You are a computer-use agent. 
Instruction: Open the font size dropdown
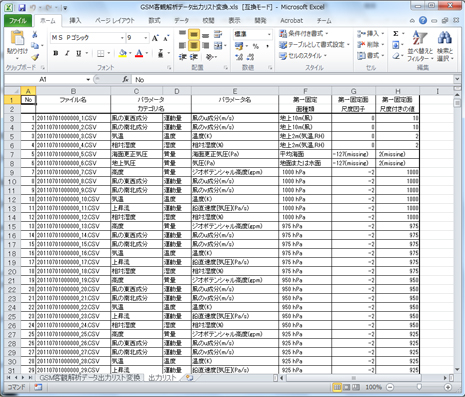pos(146,38)
